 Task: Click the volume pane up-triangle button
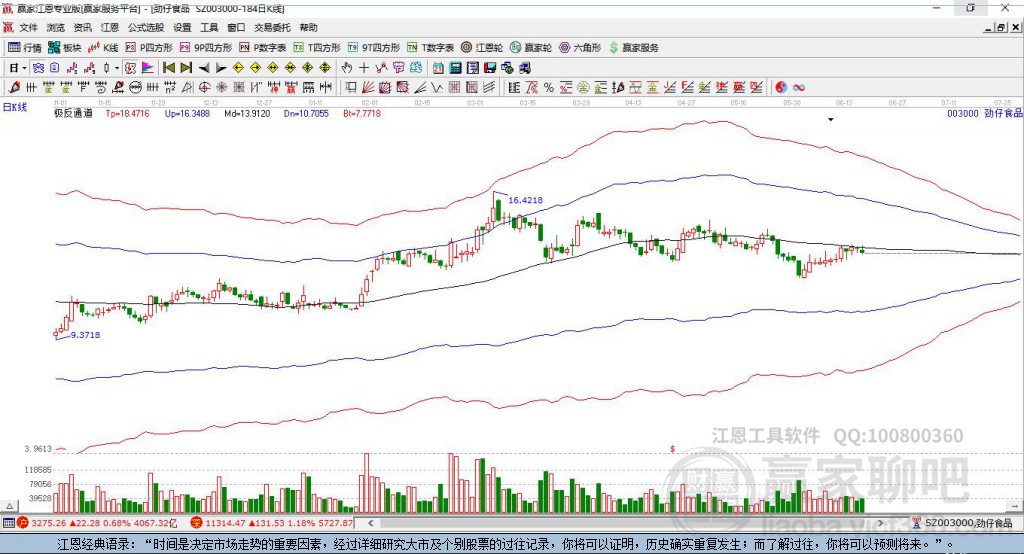tap(9, 506)
